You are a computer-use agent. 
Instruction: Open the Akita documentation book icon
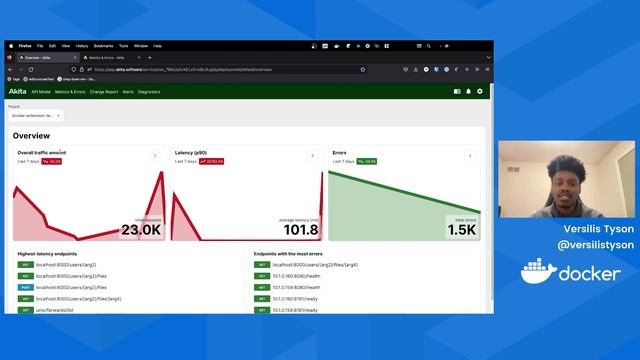point(457,91)
